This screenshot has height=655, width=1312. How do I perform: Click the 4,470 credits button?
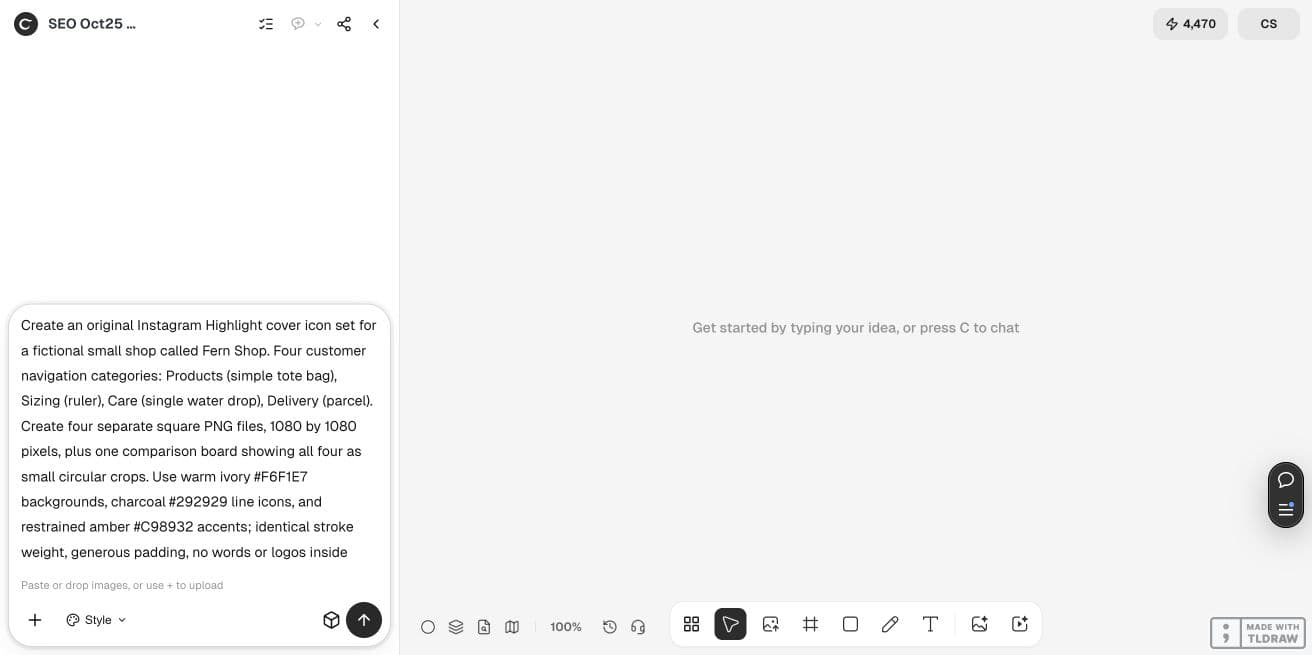tap(1190, 24)
